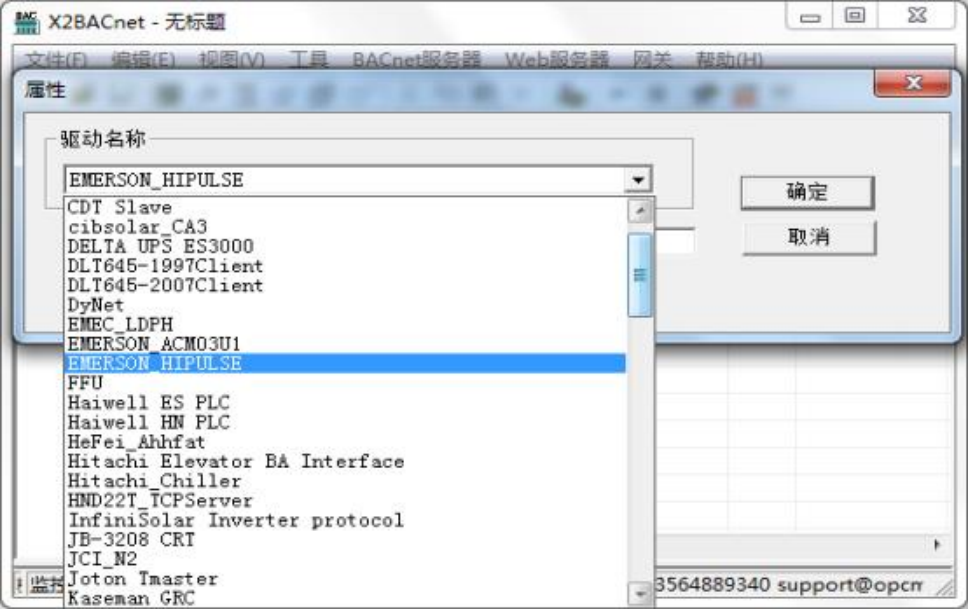Minimize the X2BACnet window

[x=810, y=16]
